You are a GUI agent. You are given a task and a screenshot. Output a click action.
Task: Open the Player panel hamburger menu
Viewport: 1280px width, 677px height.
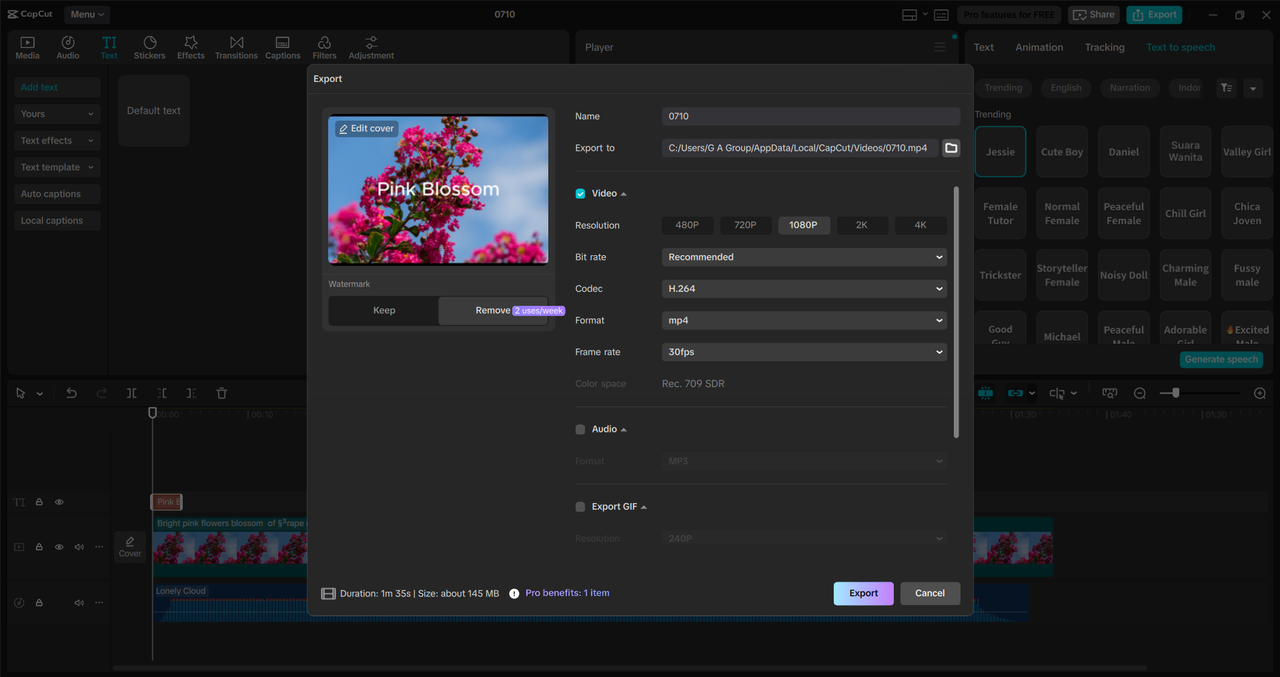point(939,47)
